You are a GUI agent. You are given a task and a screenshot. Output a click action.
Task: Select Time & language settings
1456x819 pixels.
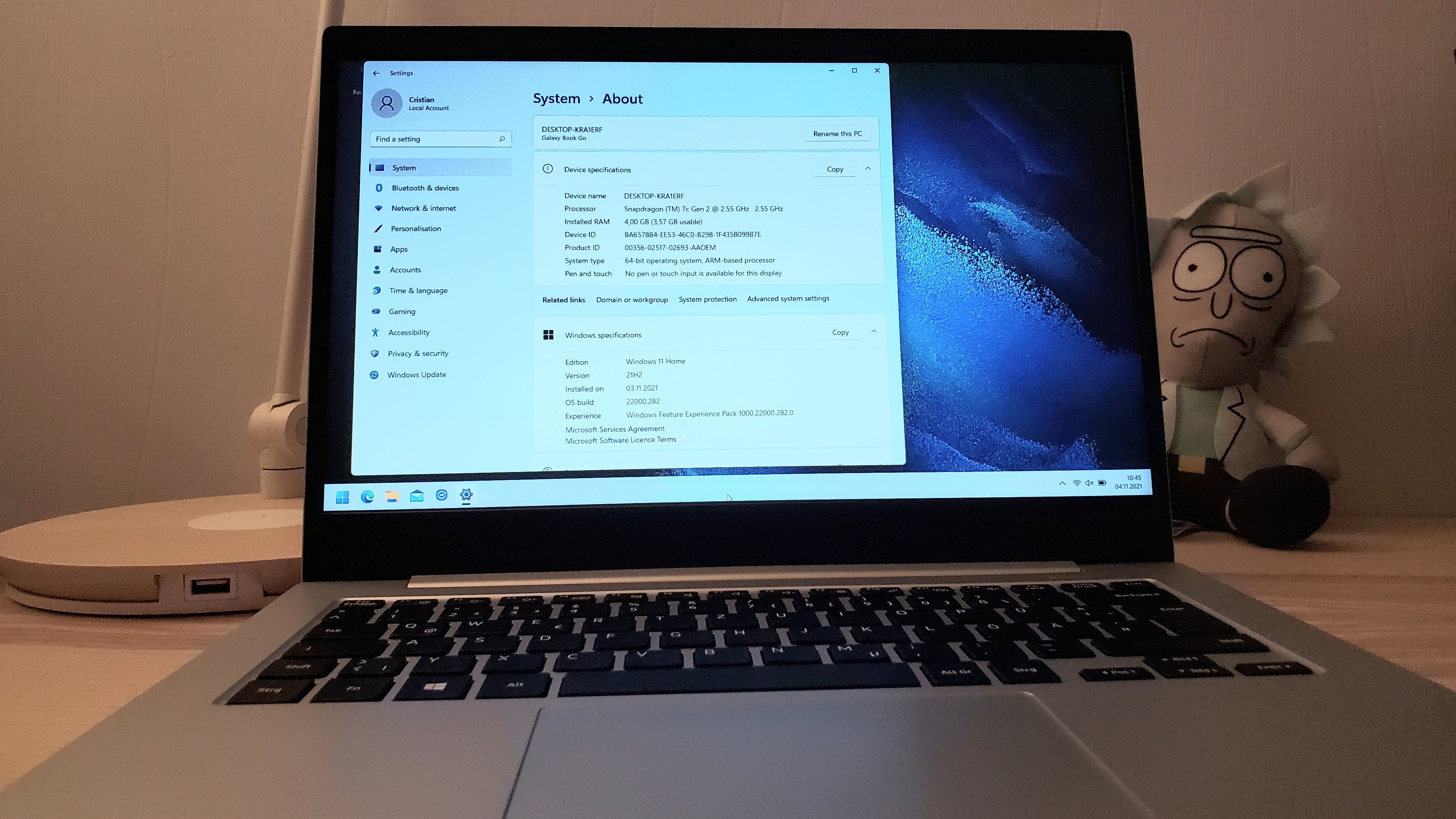pos(418,290)
